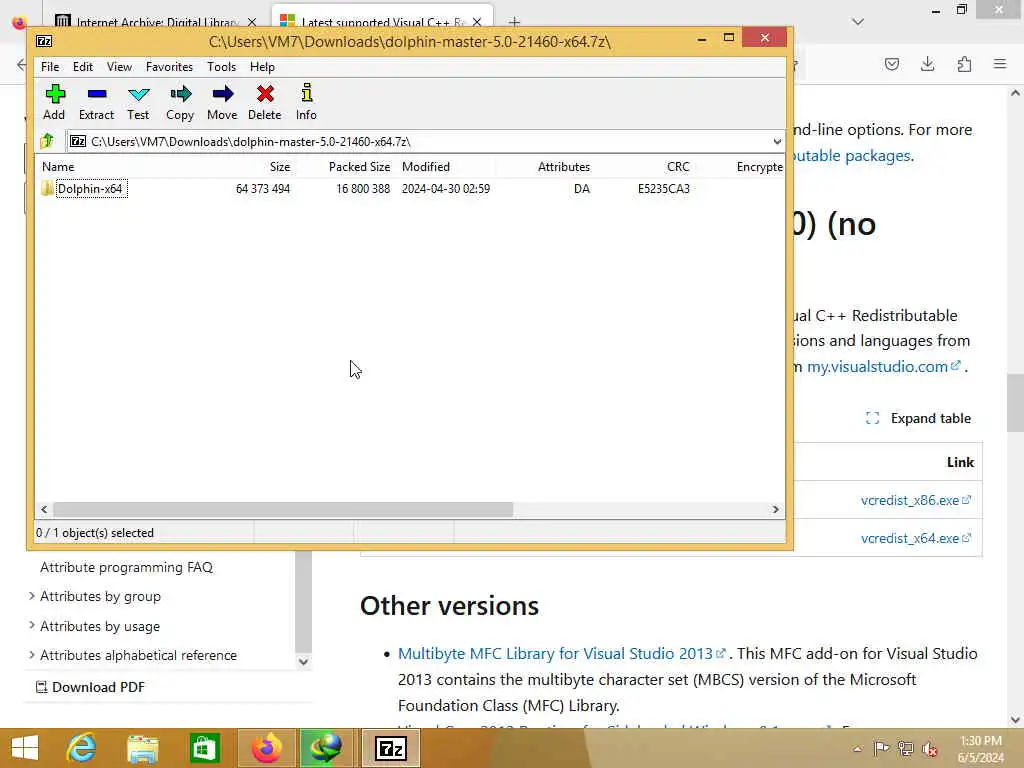This screenshot has width=1024, height=768.
Task: Sort by Size column header
Action: tap(280, 167)
